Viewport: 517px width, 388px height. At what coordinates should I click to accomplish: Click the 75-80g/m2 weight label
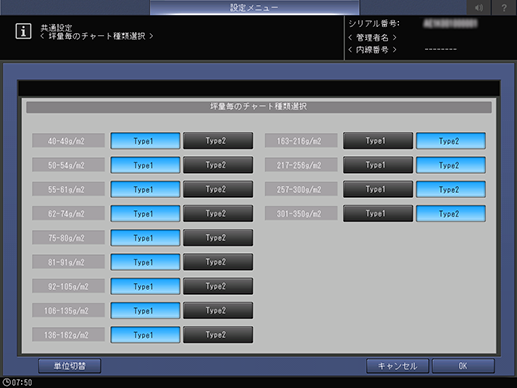(68, 238)
